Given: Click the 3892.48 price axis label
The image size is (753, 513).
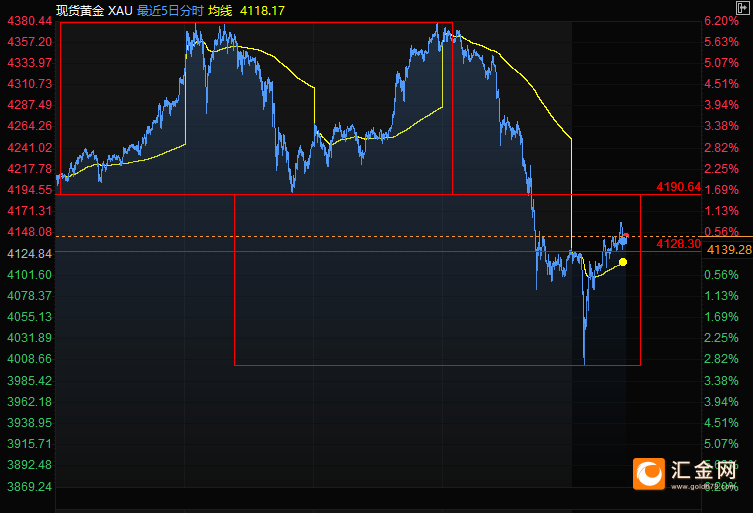Looking at the screenshot, I should [29, 464].
